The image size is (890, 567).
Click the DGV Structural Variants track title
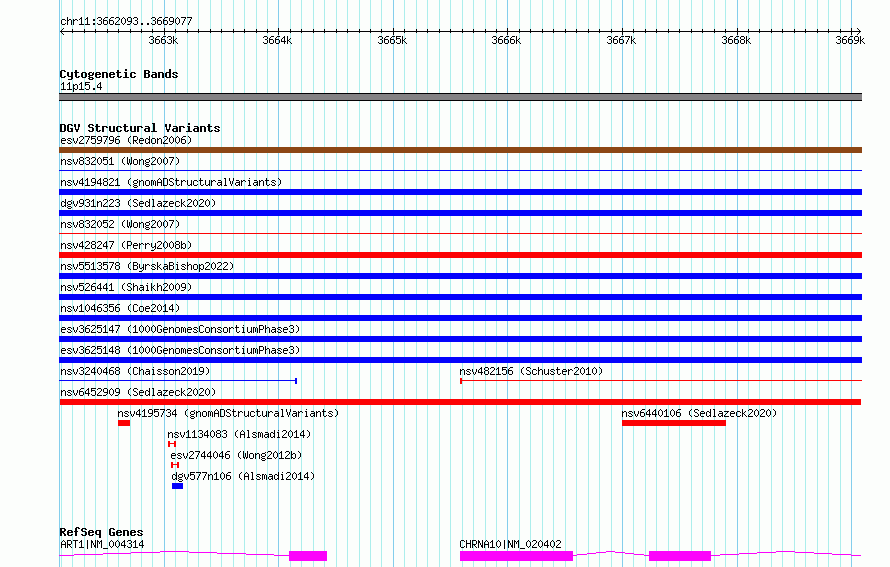pyautogui.click(x=140, y=128)
